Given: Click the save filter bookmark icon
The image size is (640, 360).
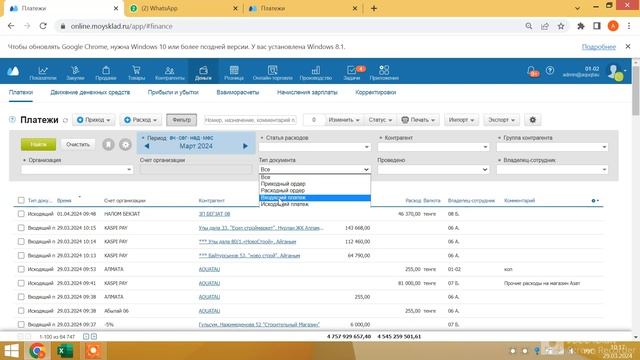Looking at the screenshot, I should click(x=108, y=144).
